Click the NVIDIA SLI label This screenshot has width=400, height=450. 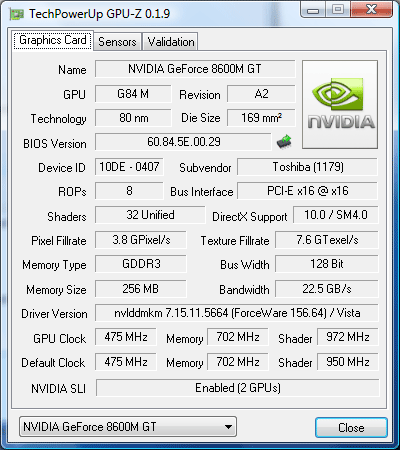pos(58,389)
